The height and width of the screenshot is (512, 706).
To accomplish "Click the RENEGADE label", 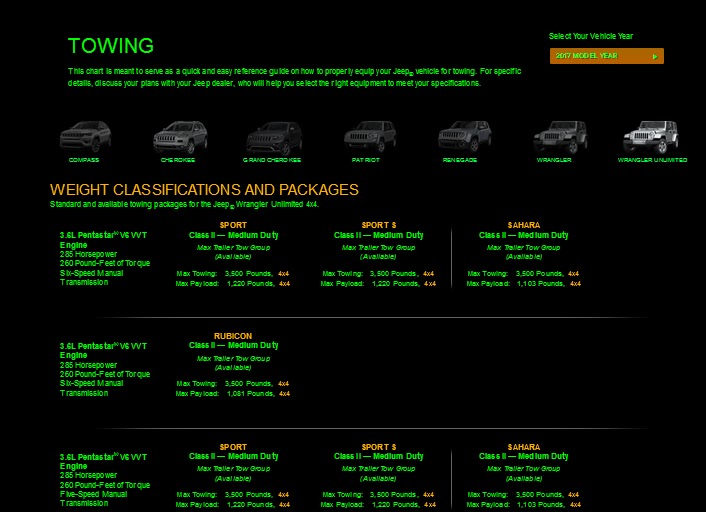I will pyautogui.click(x=460, y=160).
